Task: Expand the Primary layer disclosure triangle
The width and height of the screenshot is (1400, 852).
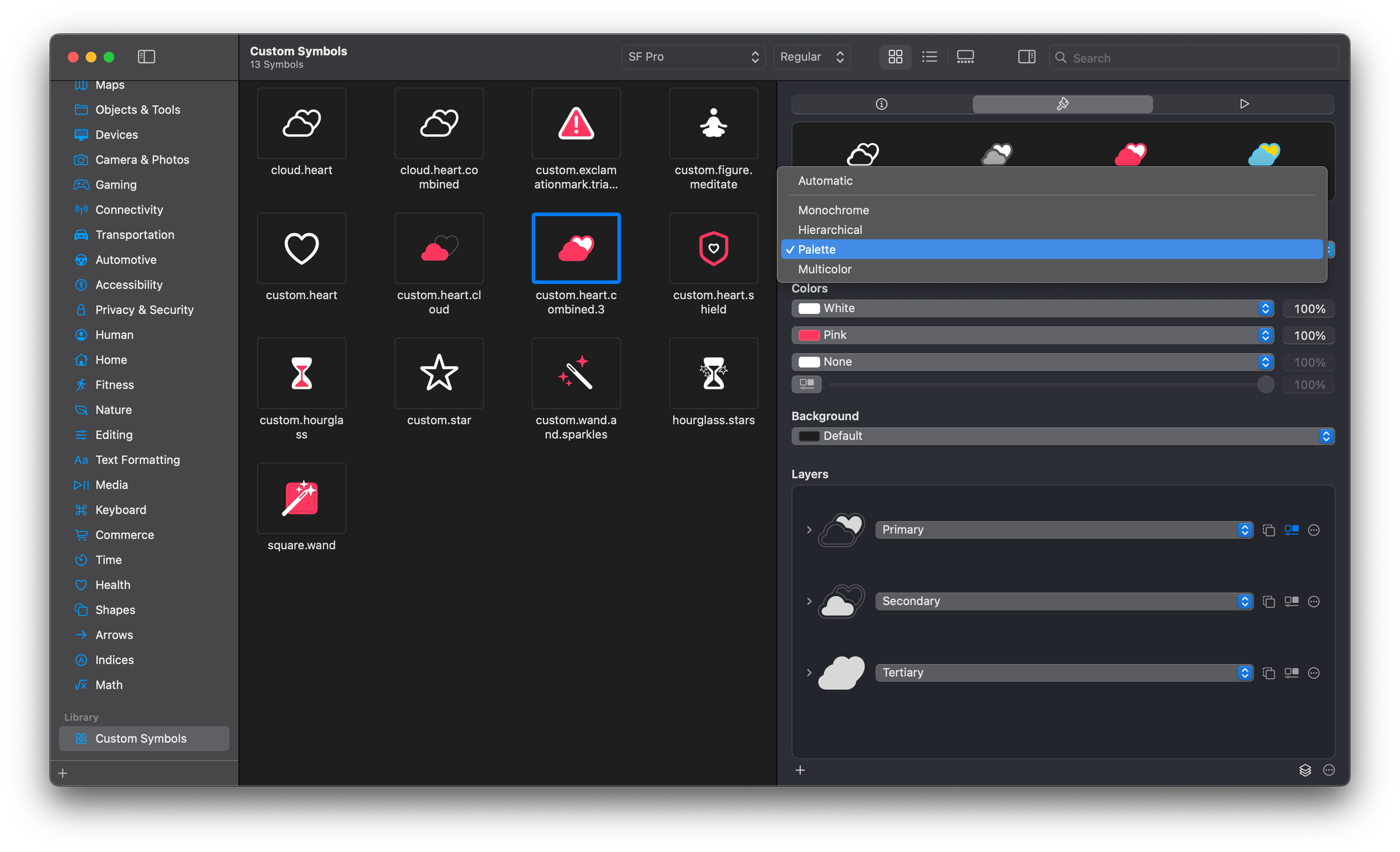Action: [809, 530]
